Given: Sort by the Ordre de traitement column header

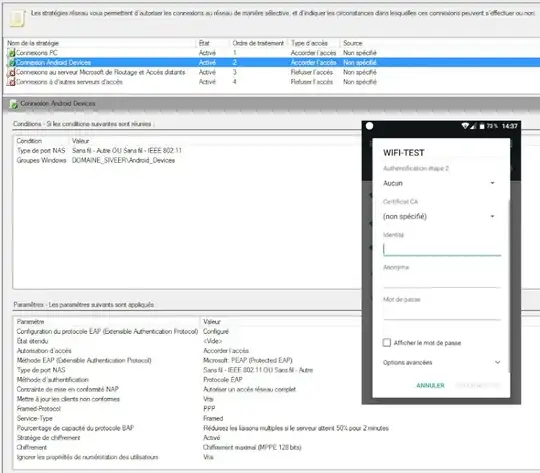Looking at the screenshot, I should tap(258, 43).
